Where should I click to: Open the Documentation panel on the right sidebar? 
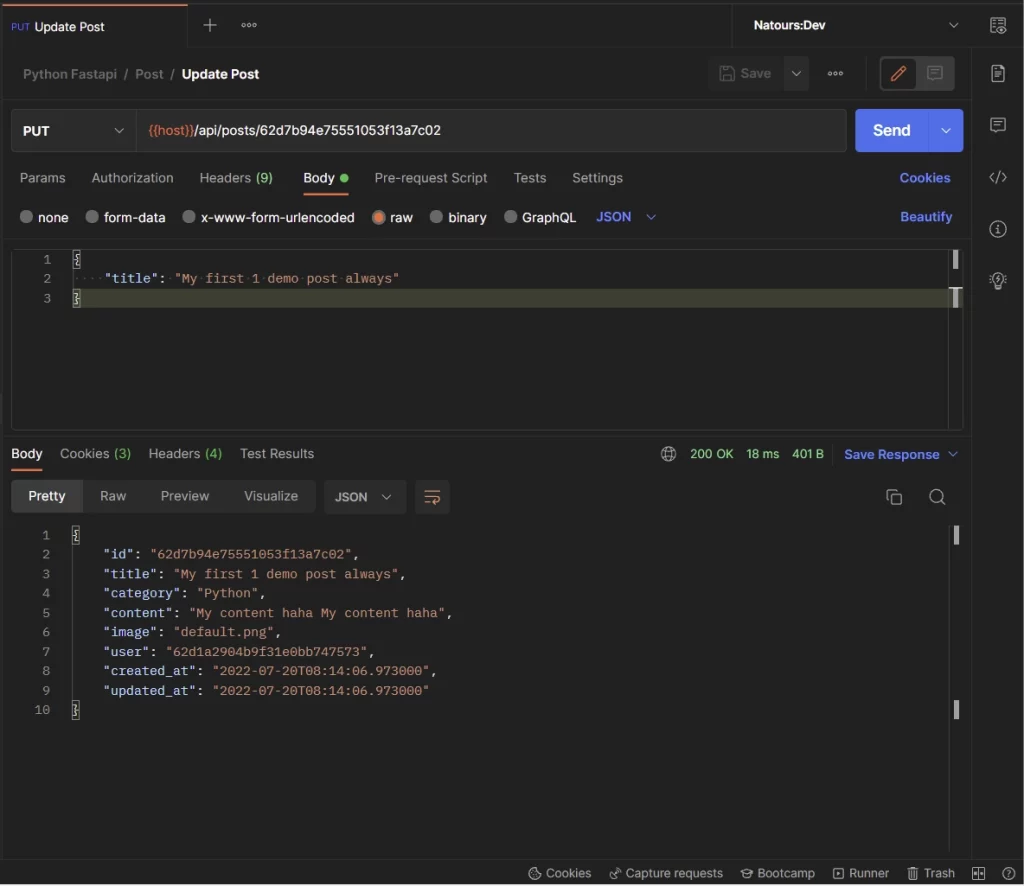997,73
